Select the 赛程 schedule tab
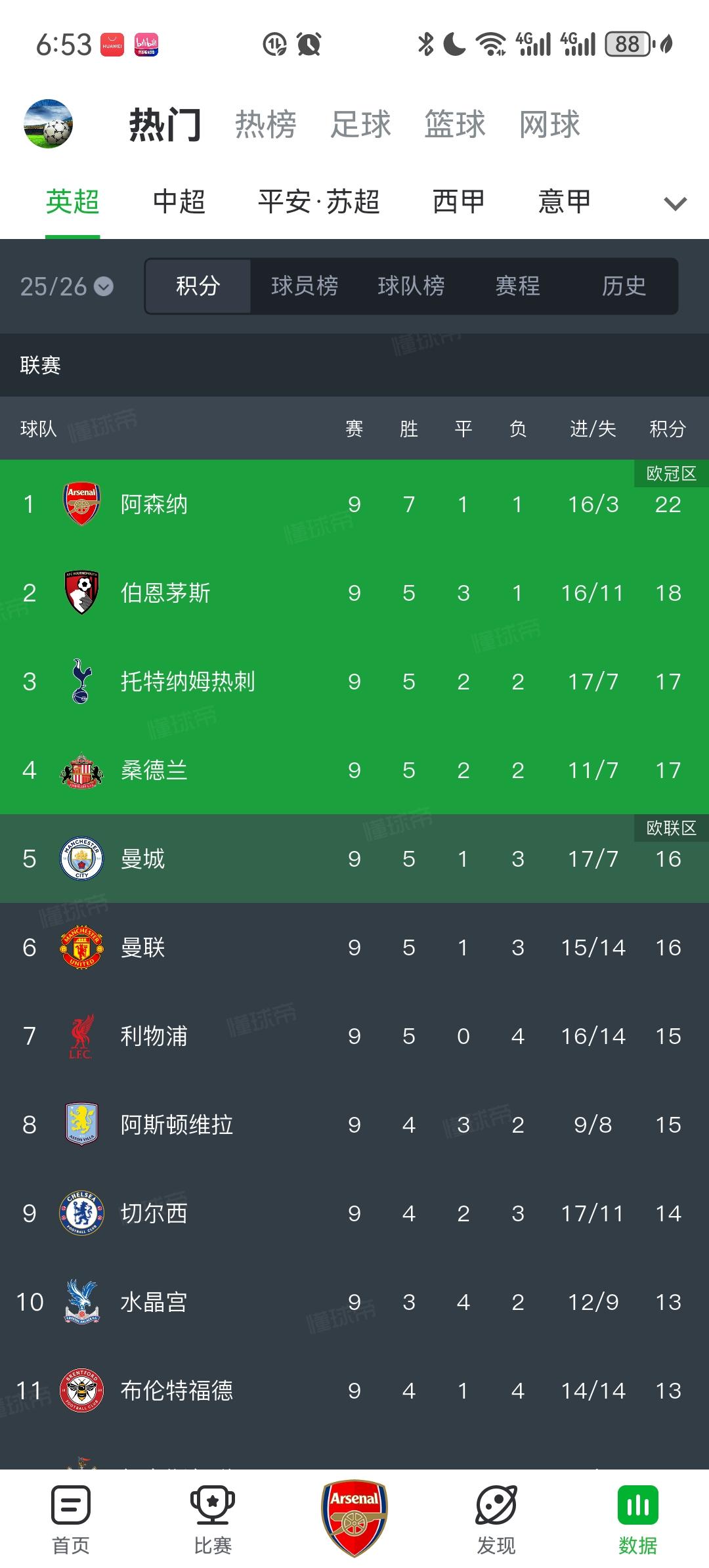Screen dimensions: 709x1568 click(x=517, y=286)
